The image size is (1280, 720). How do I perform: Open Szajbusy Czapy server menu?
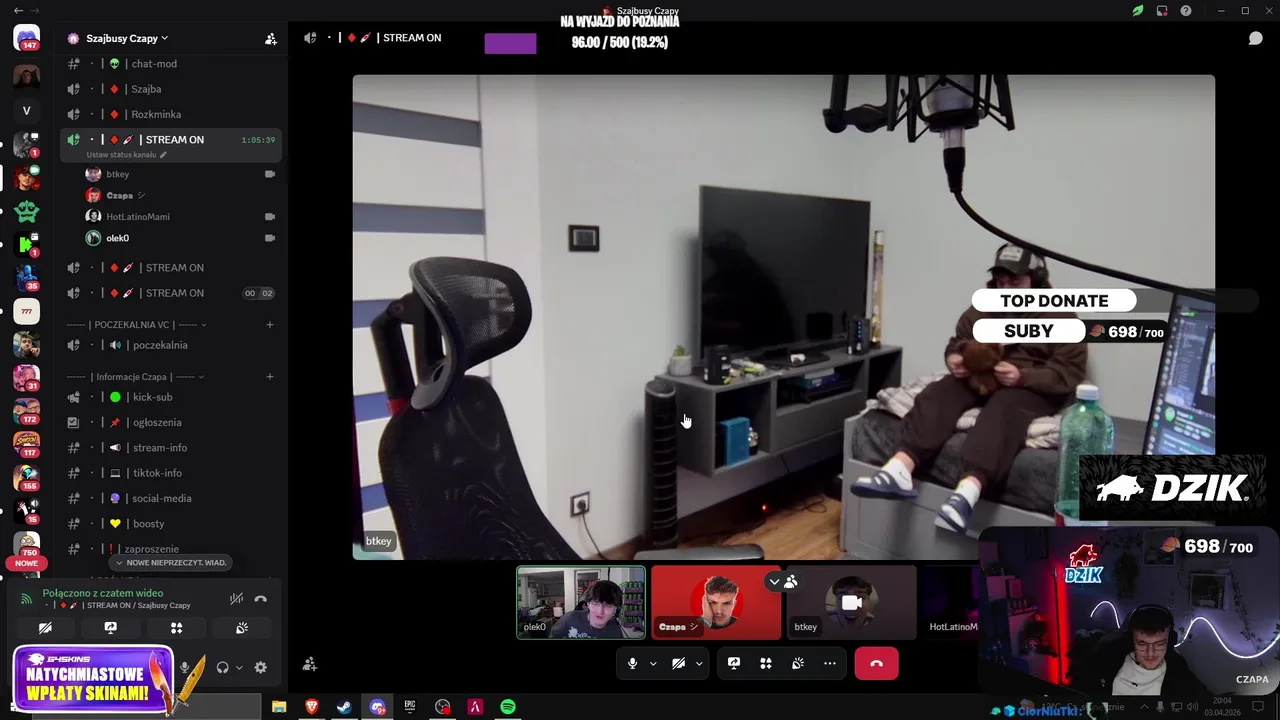127,38
